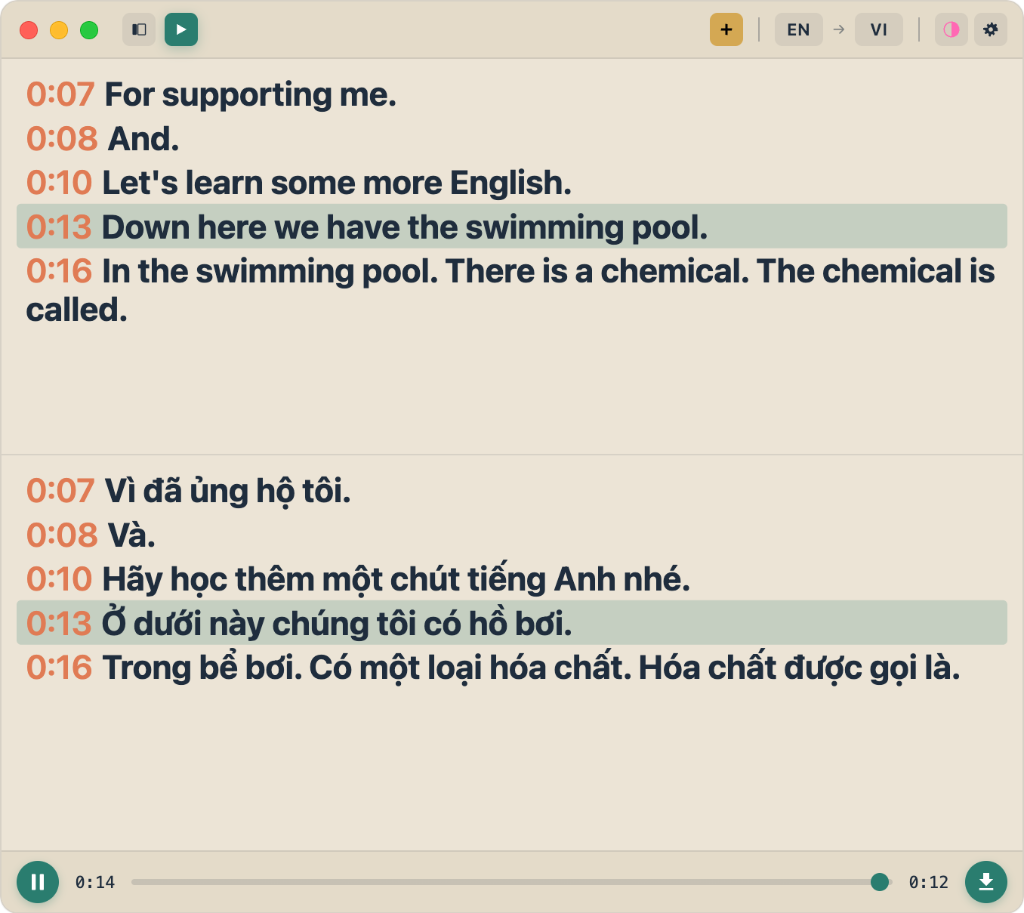Click the green play button in toolbar
Screen dimensions: 1024x913
(x=181, y=30)
